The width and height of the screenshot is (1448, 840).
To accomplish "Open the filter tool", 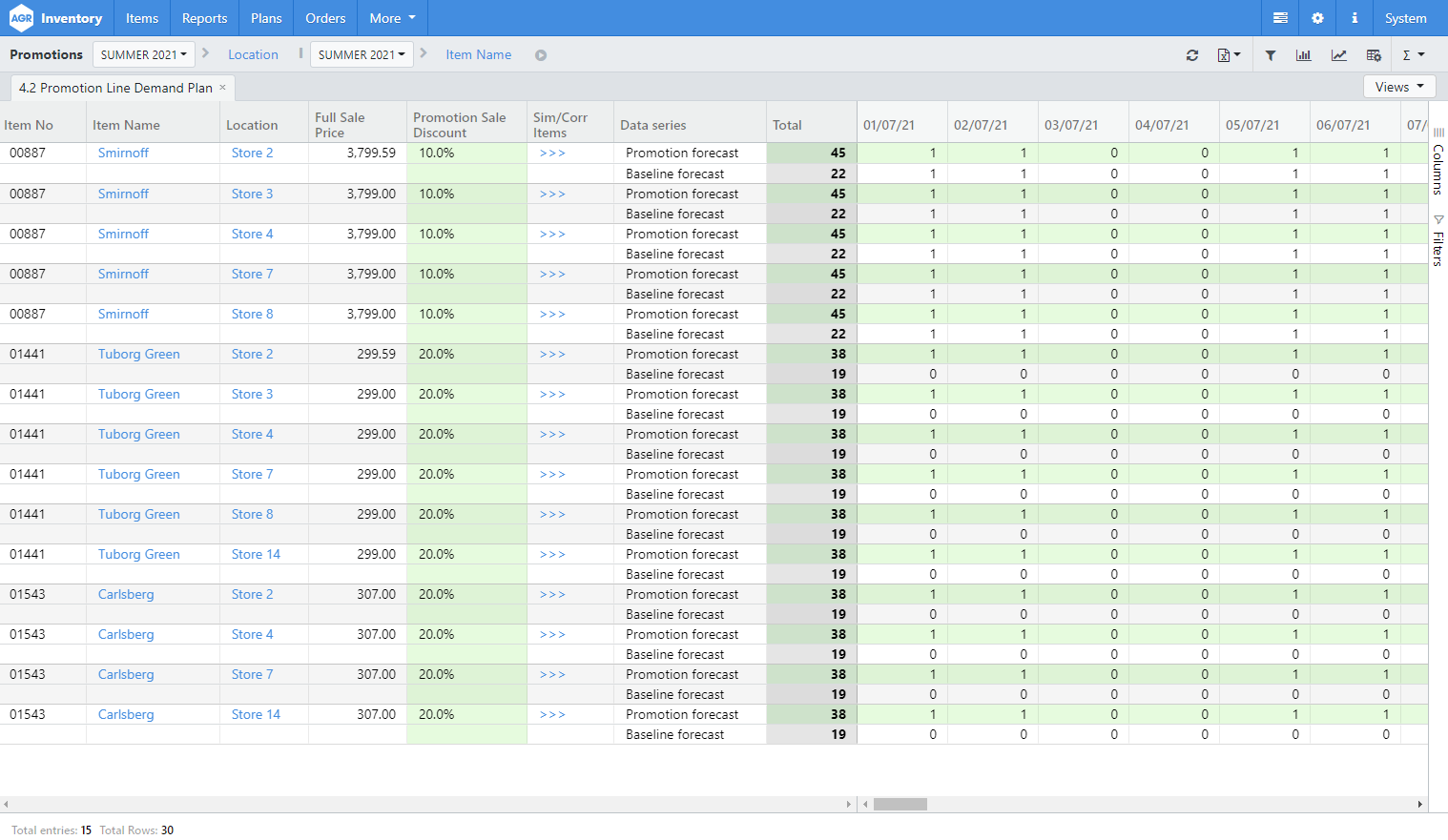I will [1270, 54].
